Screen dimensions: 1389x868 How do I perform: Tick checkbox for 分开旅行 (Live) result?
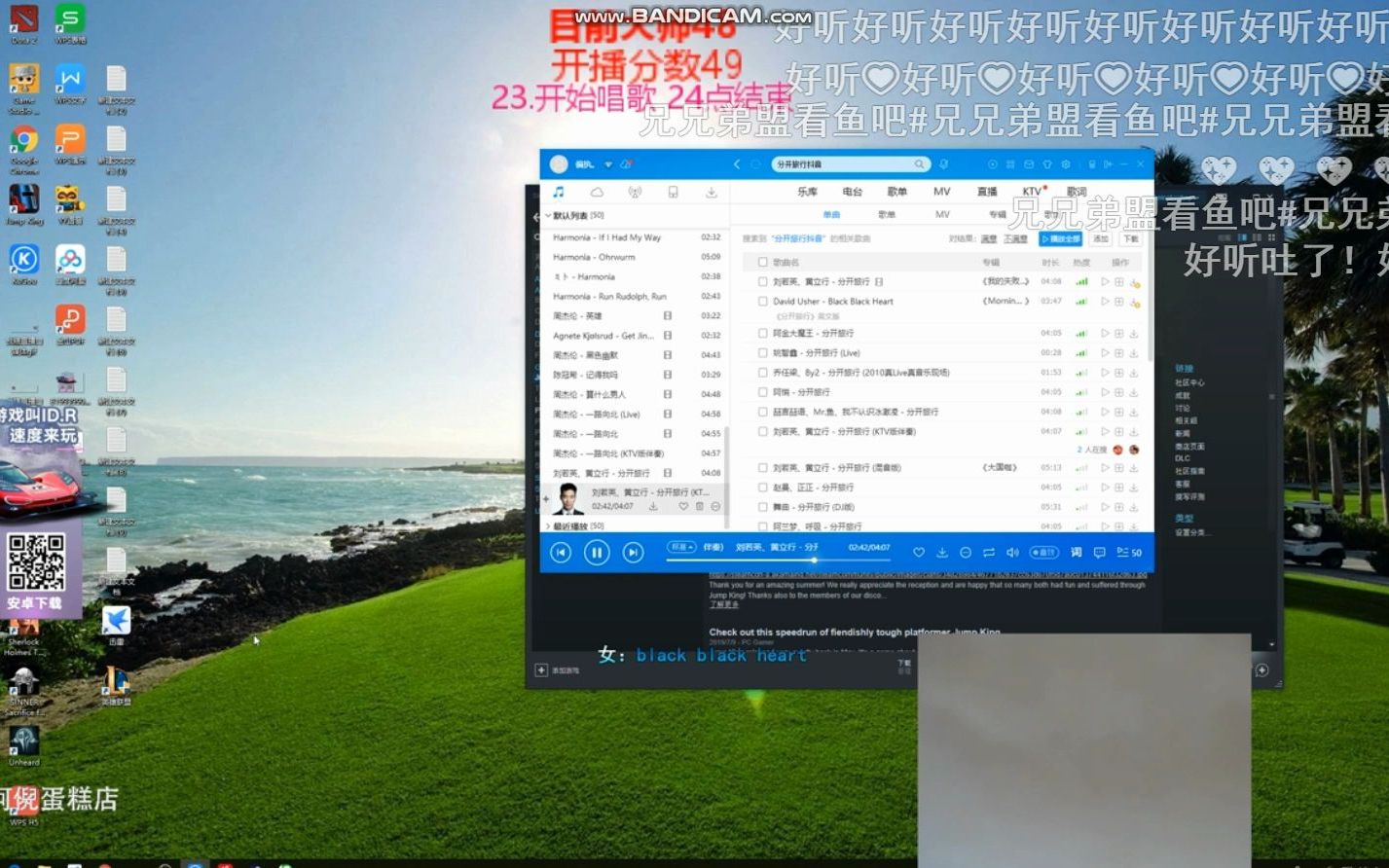[762, 352]
